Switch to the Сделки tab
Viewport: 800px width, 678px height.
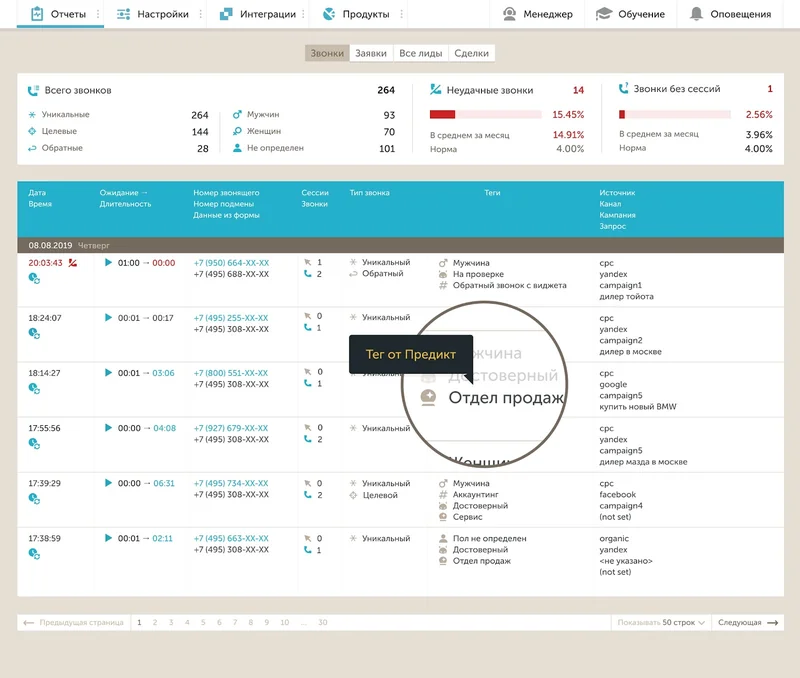point(471,53)
